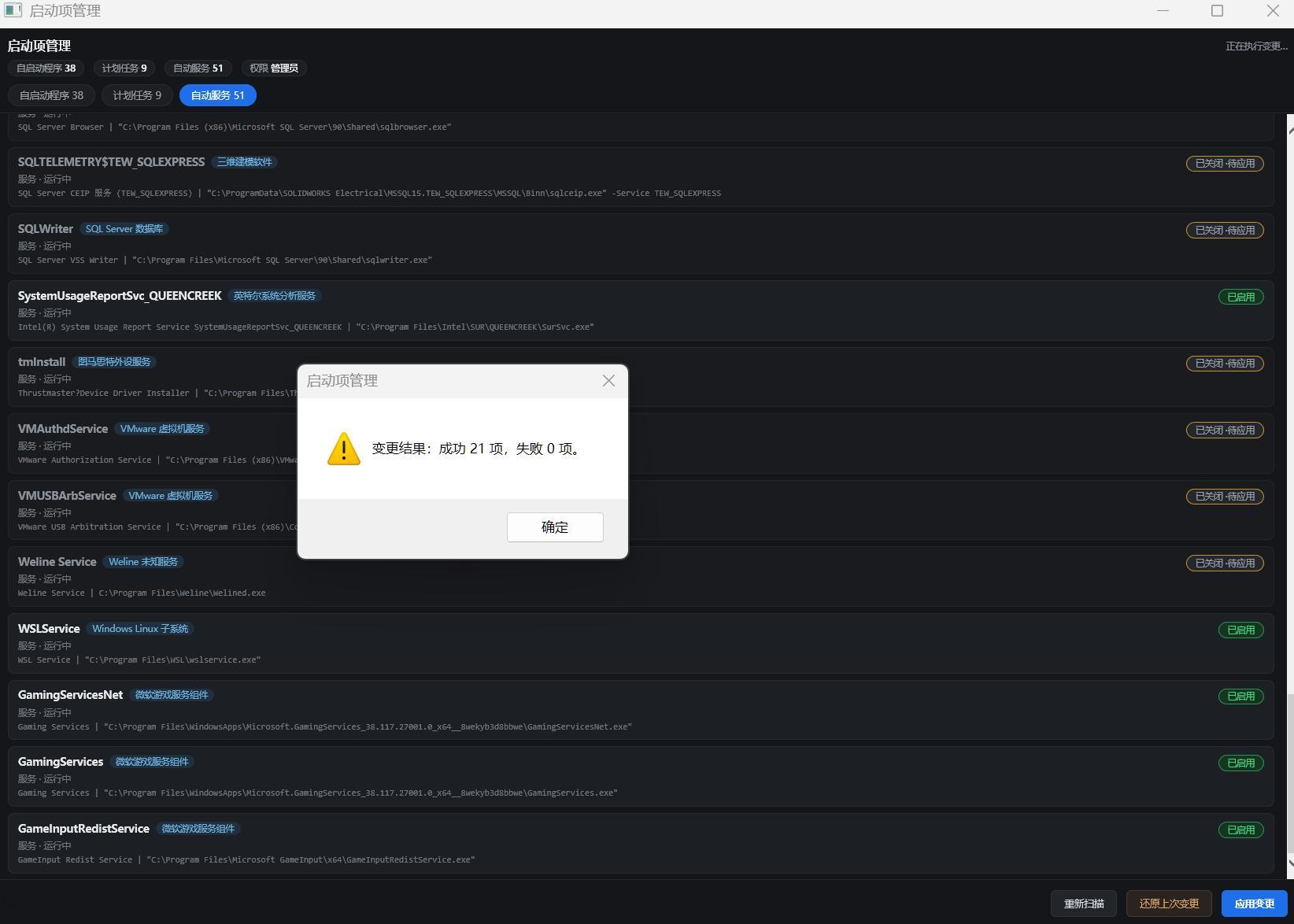This screenshot has width=1294, height=924.
Task: Toggle the SQLWriter status badge
Action: coord(1225,231)
